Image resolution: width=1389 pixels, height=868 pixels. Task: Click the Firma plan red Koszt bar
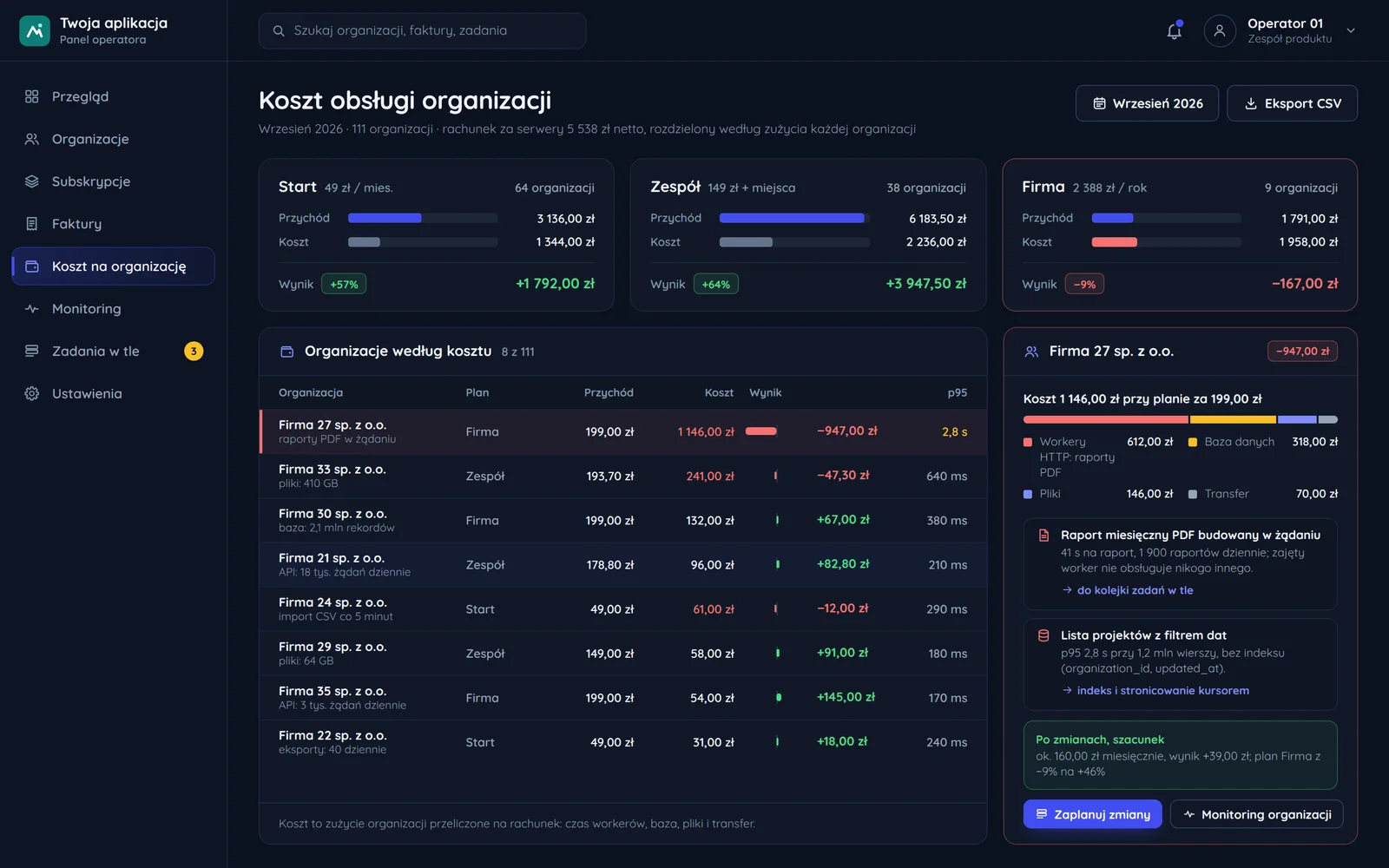point(1114,242)
